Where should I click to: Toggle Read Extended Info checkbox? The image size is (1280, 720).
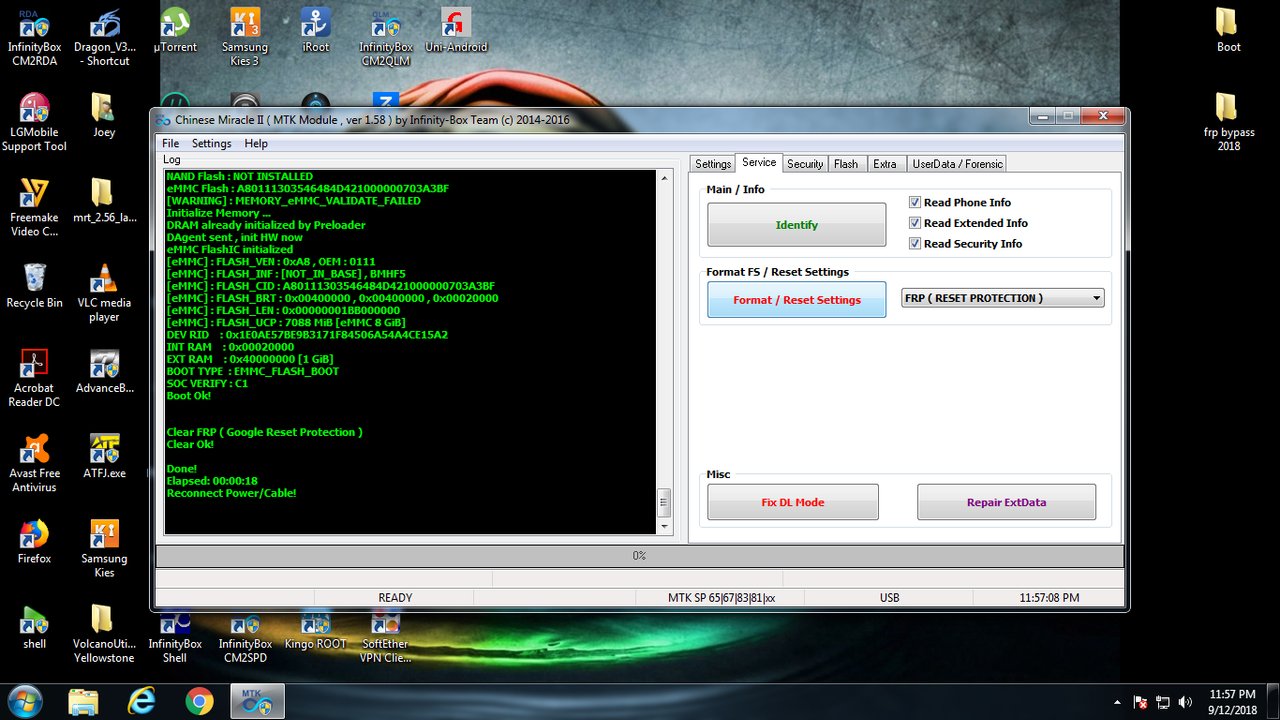click(x=915, y=223)
